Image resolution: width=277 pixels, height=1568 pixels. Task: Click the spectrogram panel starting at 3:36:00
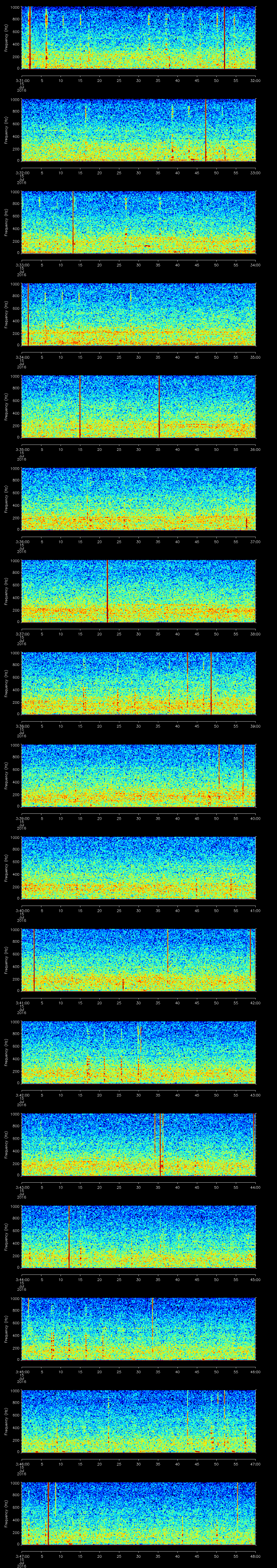pos(139,499)
